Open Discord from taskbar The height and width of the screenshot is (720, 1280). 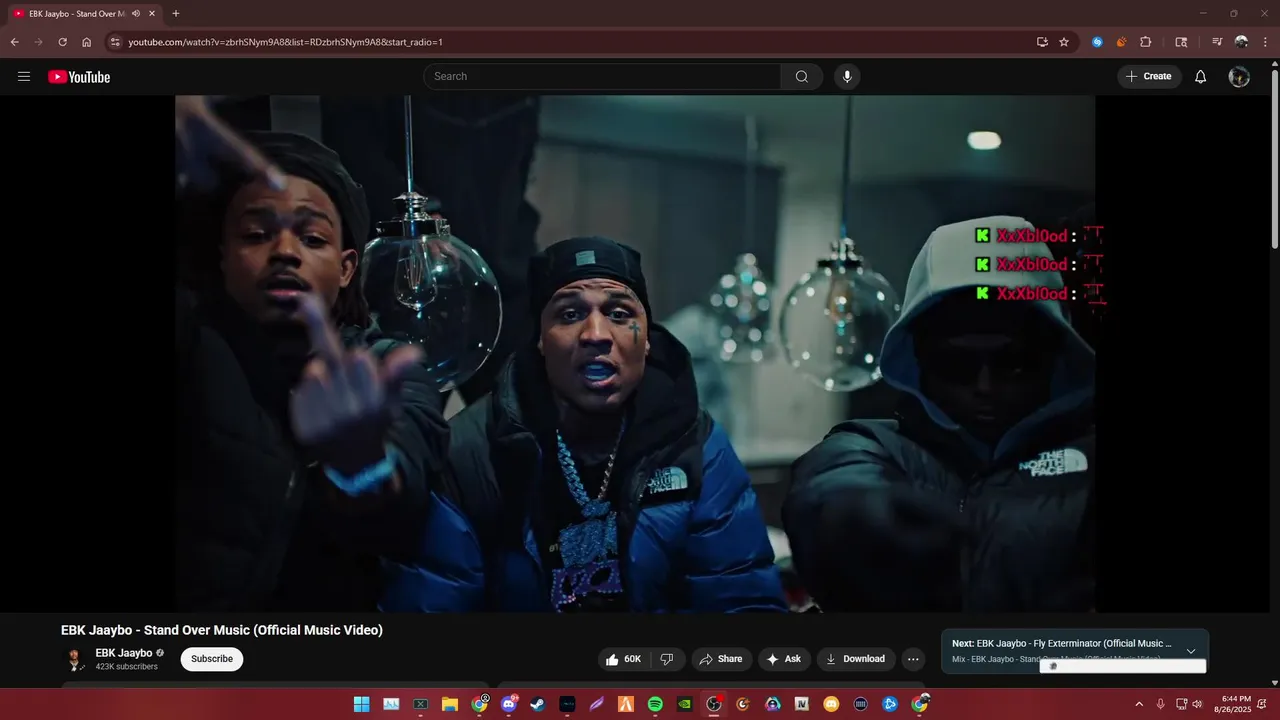509,704
